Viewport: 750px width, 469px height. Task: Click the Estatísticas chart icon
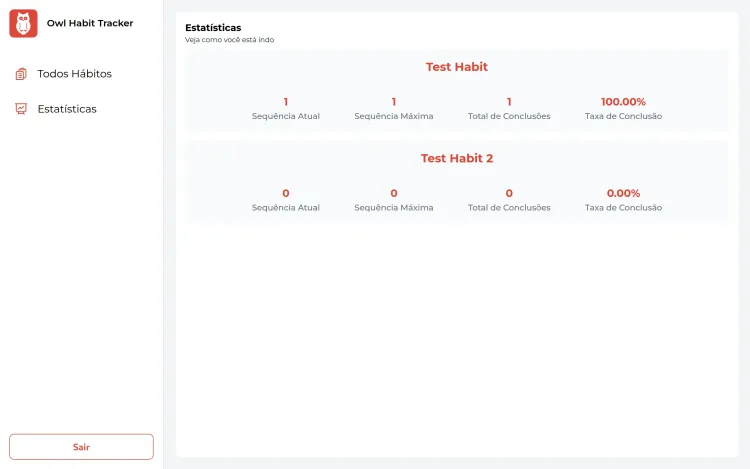click(21, 109)
